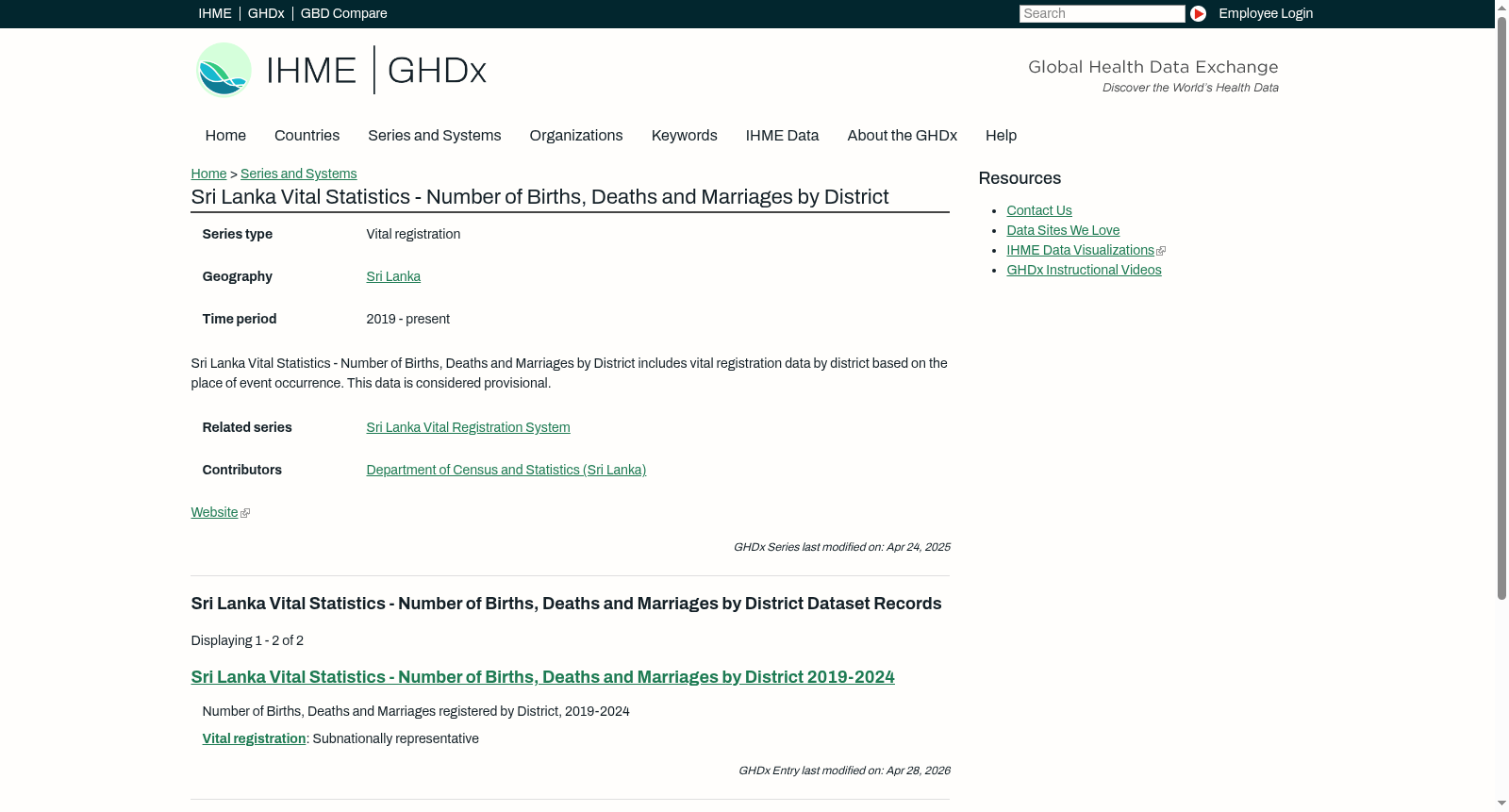Click the GHDx wordmark in the header
This screenshot has width=1509, height=812.
pyautogui.click(x=437, y=71)
